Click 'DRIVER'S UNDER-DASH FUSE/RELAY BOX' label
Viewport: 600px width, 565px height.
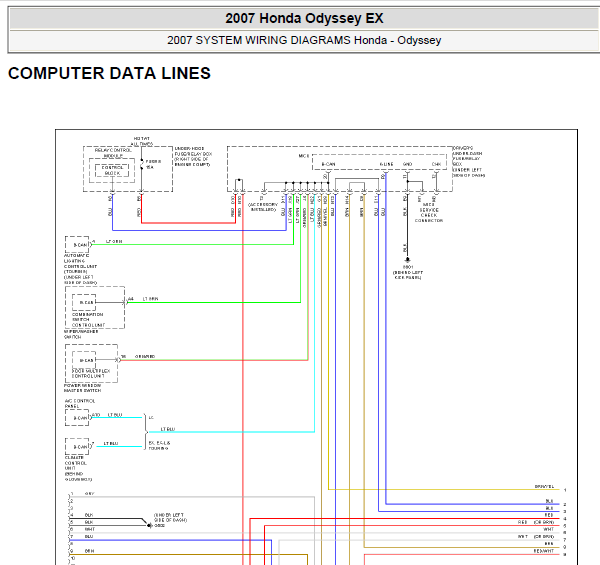click(468, 161)
